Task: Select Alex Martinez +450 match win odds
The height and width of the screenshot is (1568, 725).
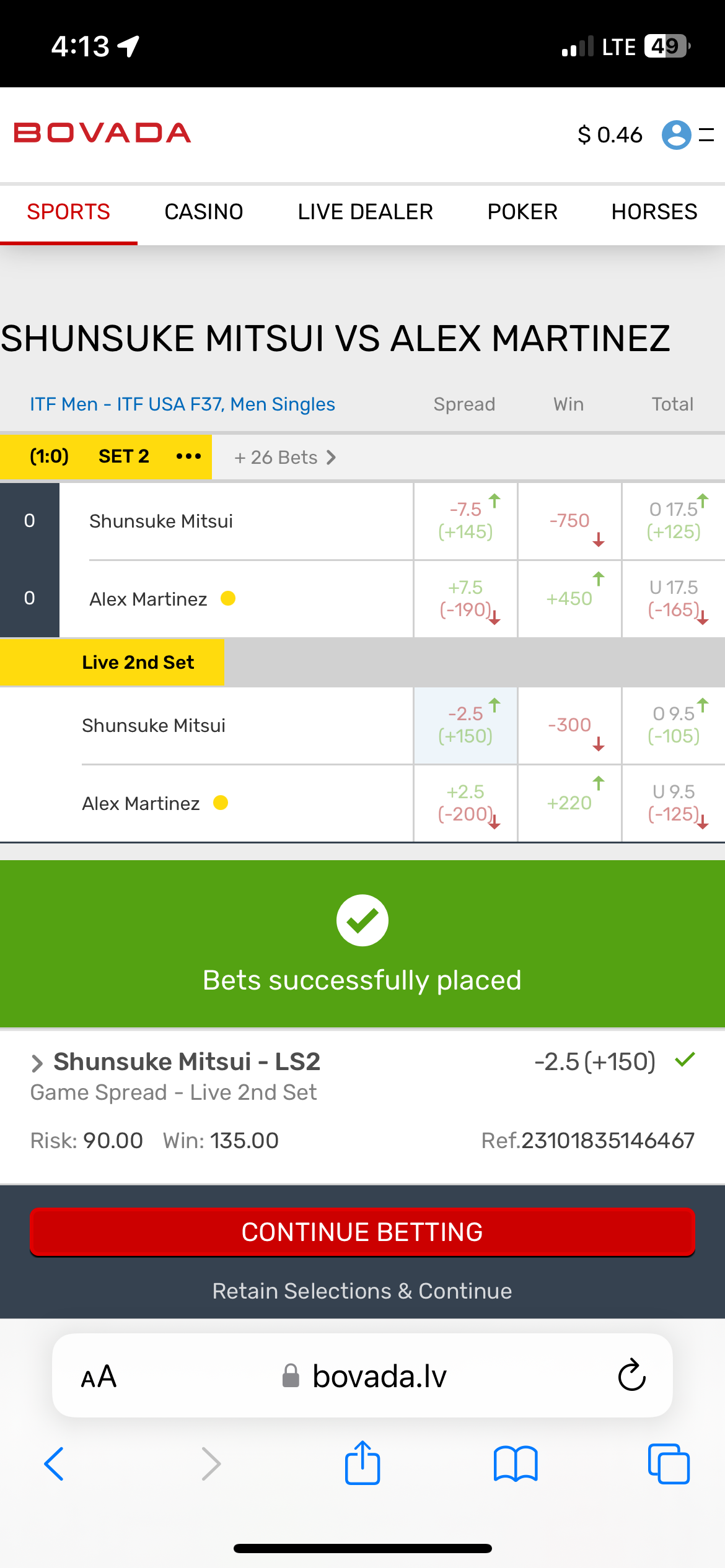Action: click(x=569, y=598)
